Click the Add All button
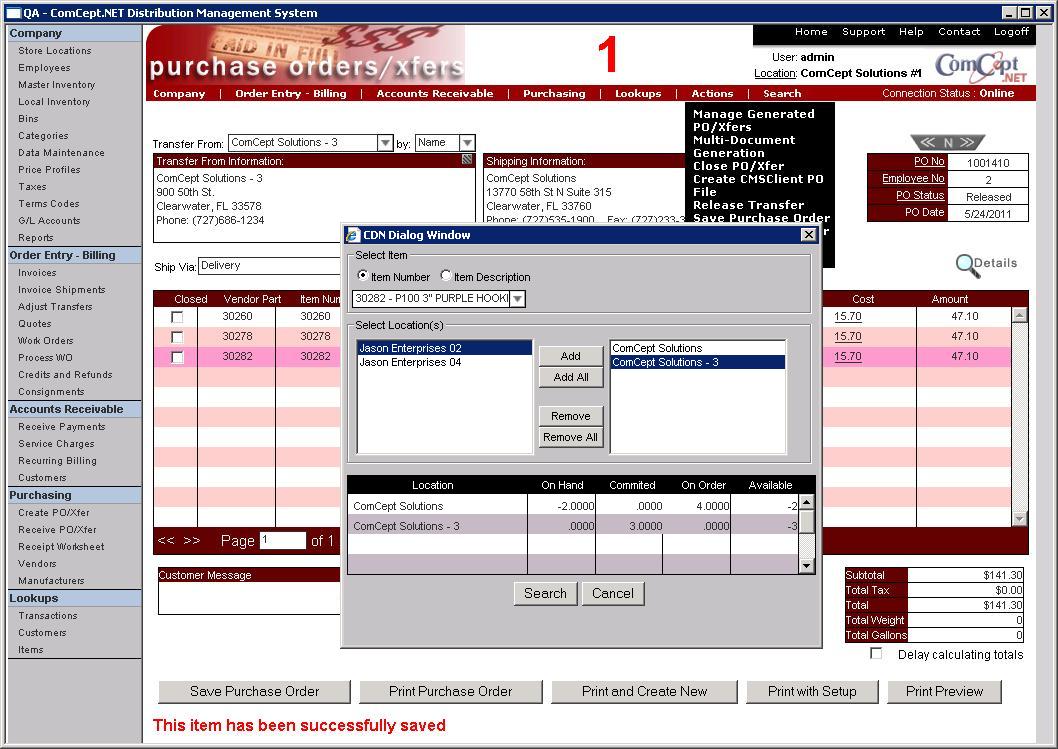 570,377
